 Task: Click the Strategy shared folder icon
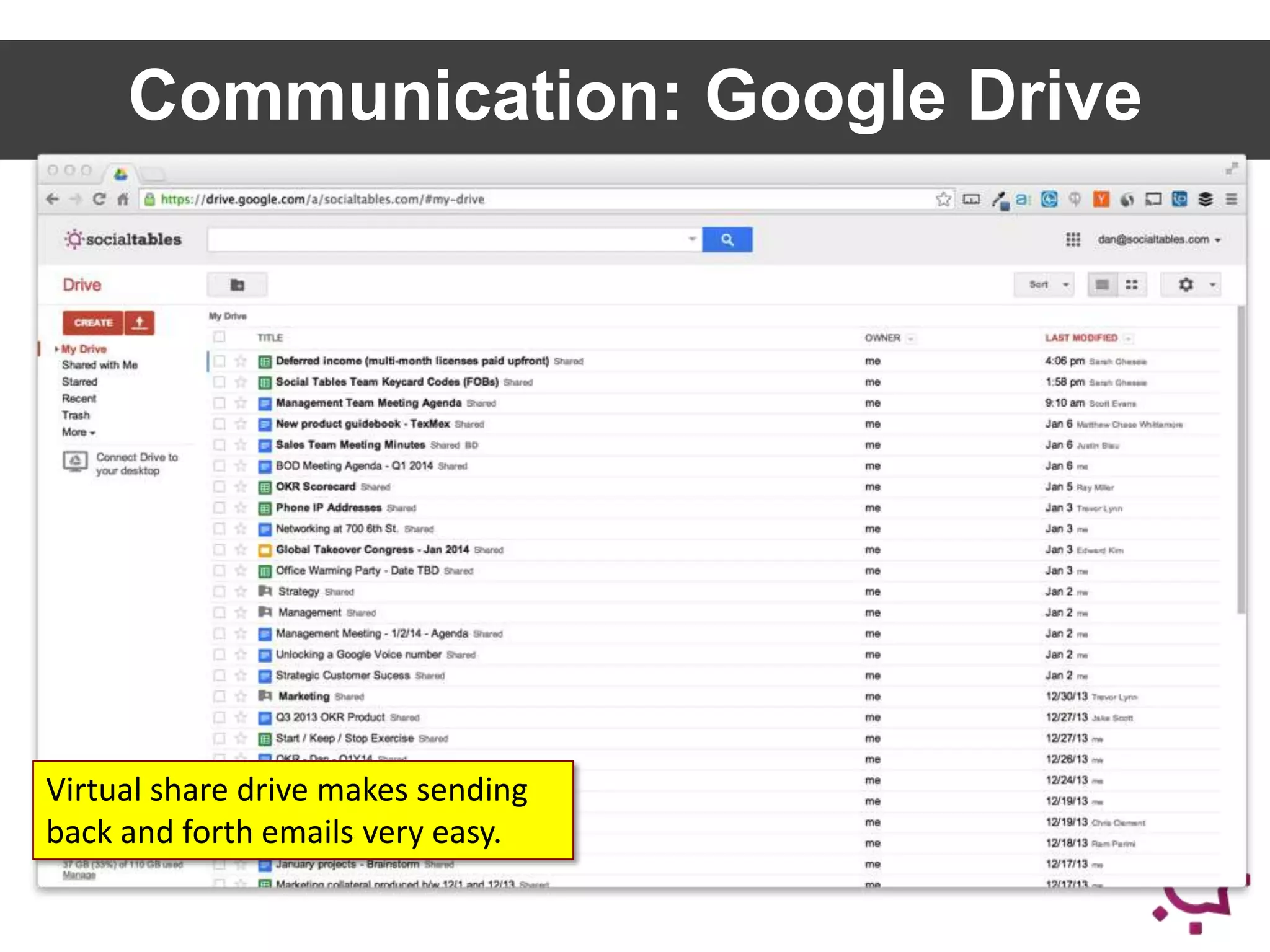pyautogui.click(x=265, y=591)
